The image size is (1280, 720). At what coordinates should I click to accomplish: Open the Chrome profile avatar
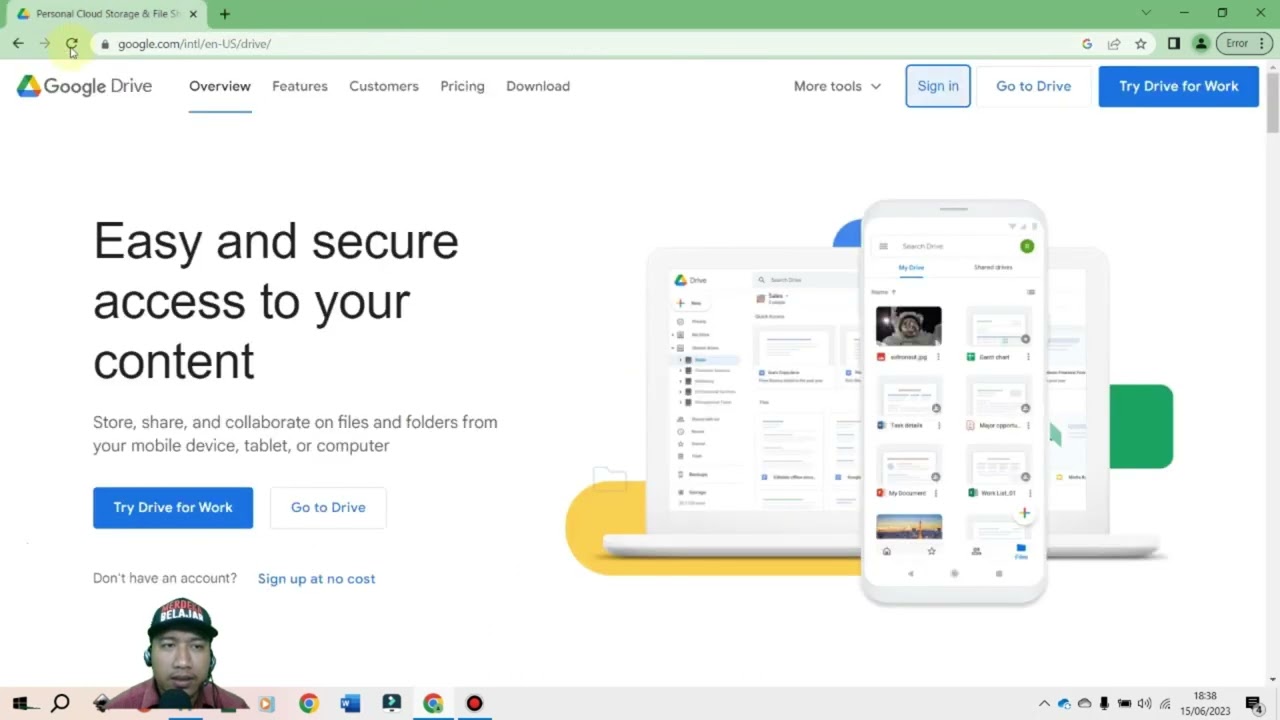click(x=1201, y=44)
